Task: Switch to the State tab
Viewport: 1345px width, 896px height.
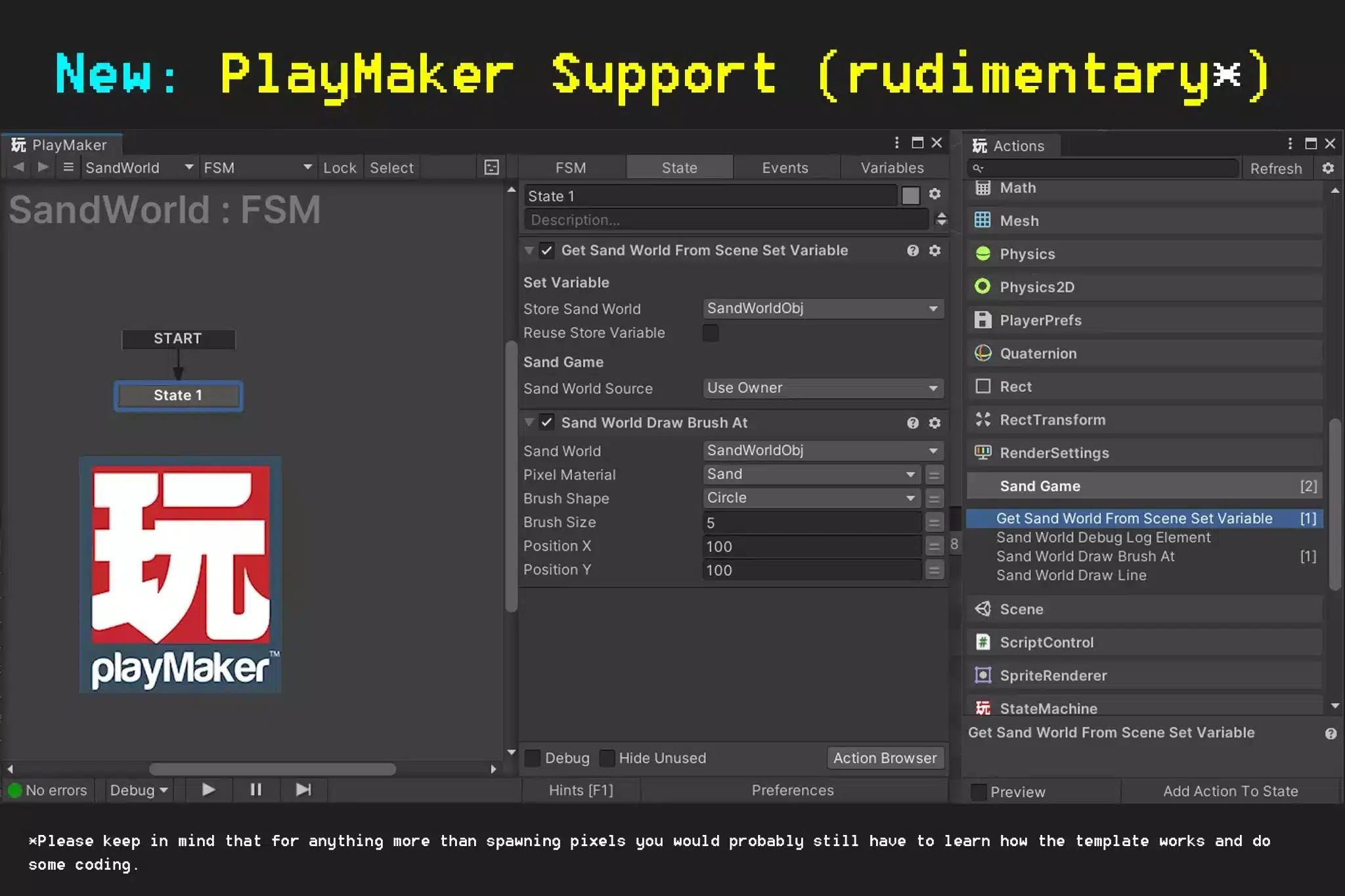Action: 679,168
